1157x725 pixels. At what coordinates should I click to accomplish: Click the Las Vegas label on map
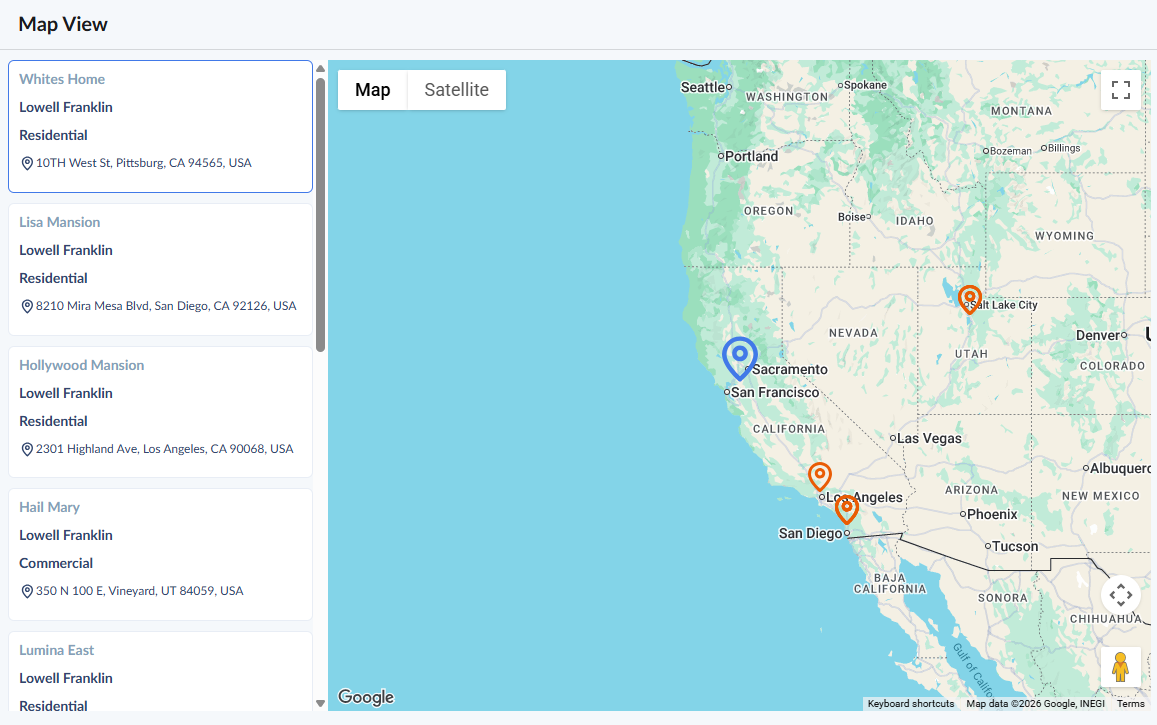(x=929, y=438)
